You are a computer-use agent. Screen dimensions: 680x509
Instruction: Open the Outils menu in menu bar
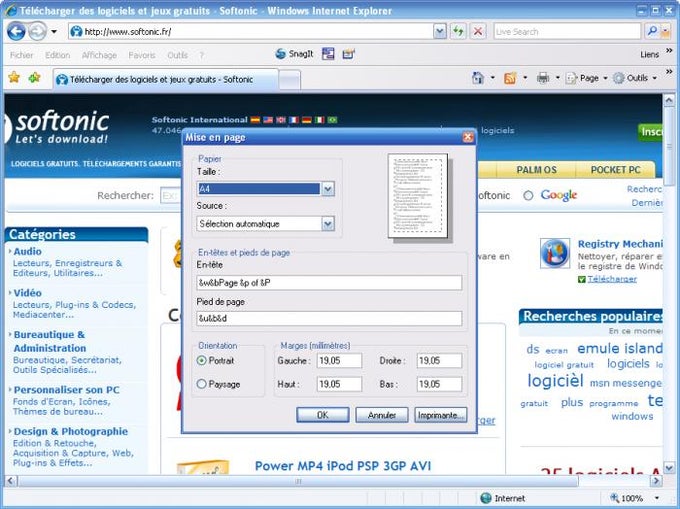177,55
